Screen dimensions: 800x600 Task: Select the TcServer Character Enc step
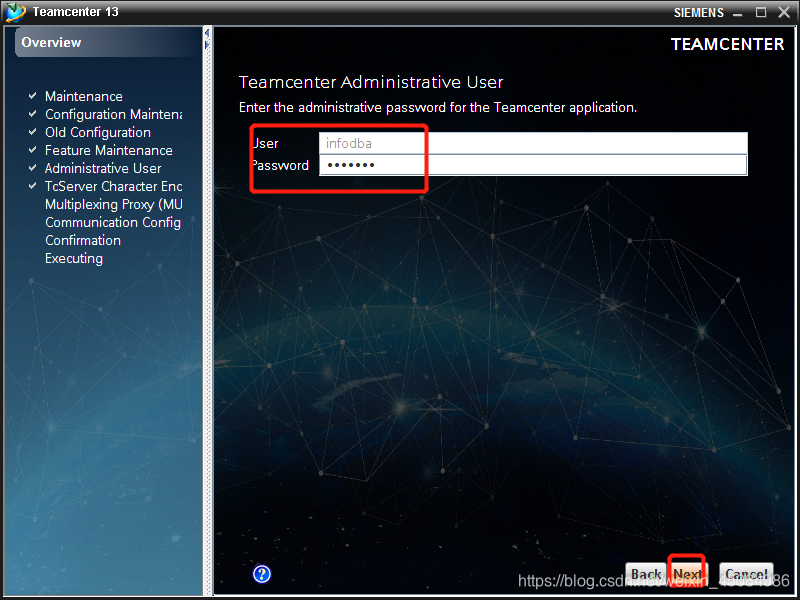pyautogui.click(x=113, y=186)
